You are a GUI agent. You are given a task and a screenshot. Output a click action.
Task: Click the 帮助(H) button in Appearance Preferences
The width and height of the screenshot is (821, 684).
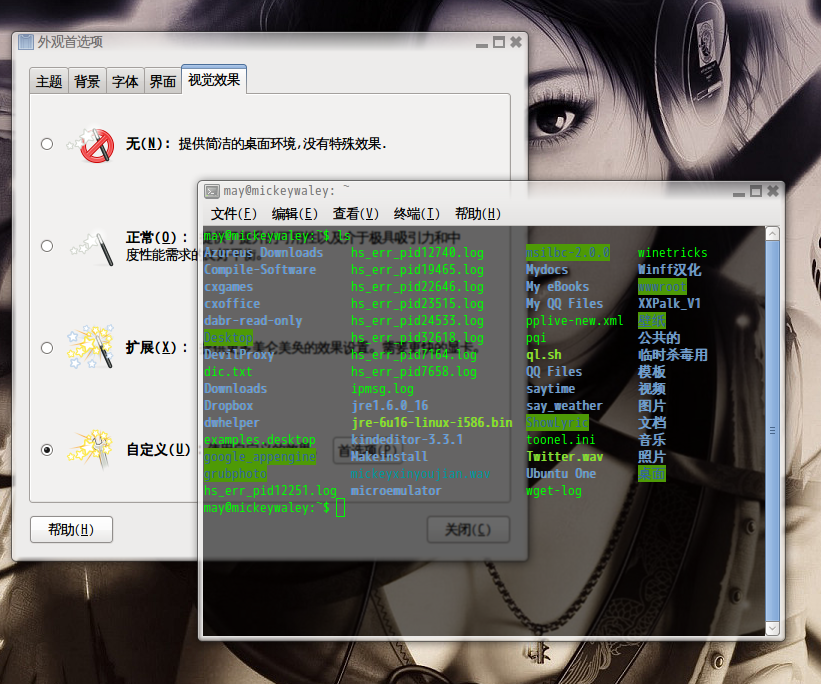[x=71, y=529]
